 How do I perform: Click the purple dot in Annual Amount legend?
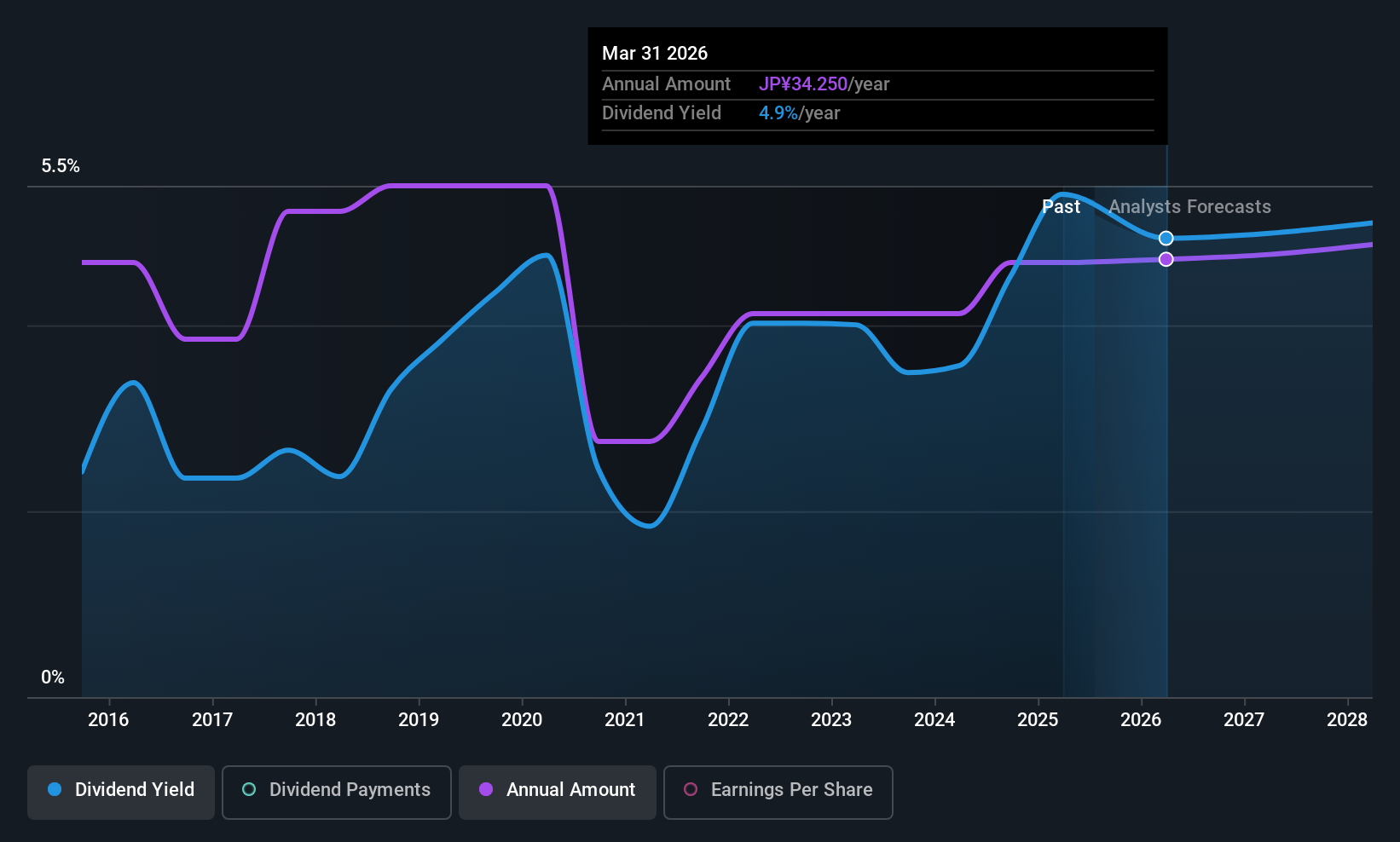(x=486, y=789)
